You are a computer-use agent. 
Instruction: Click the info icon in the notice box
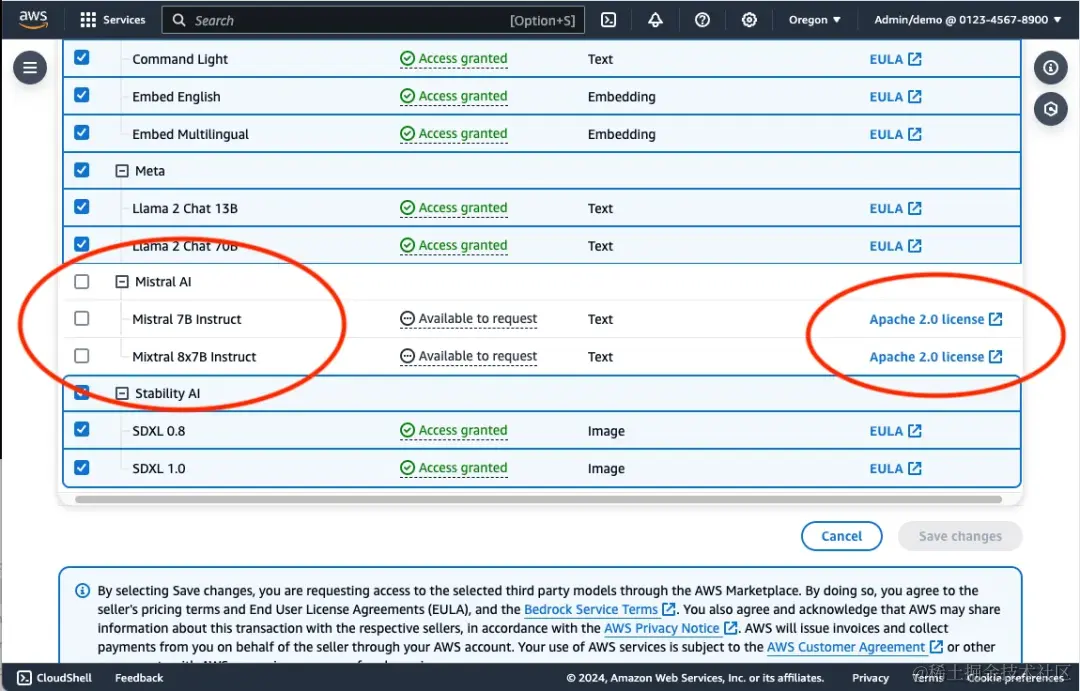click(82, 590)
